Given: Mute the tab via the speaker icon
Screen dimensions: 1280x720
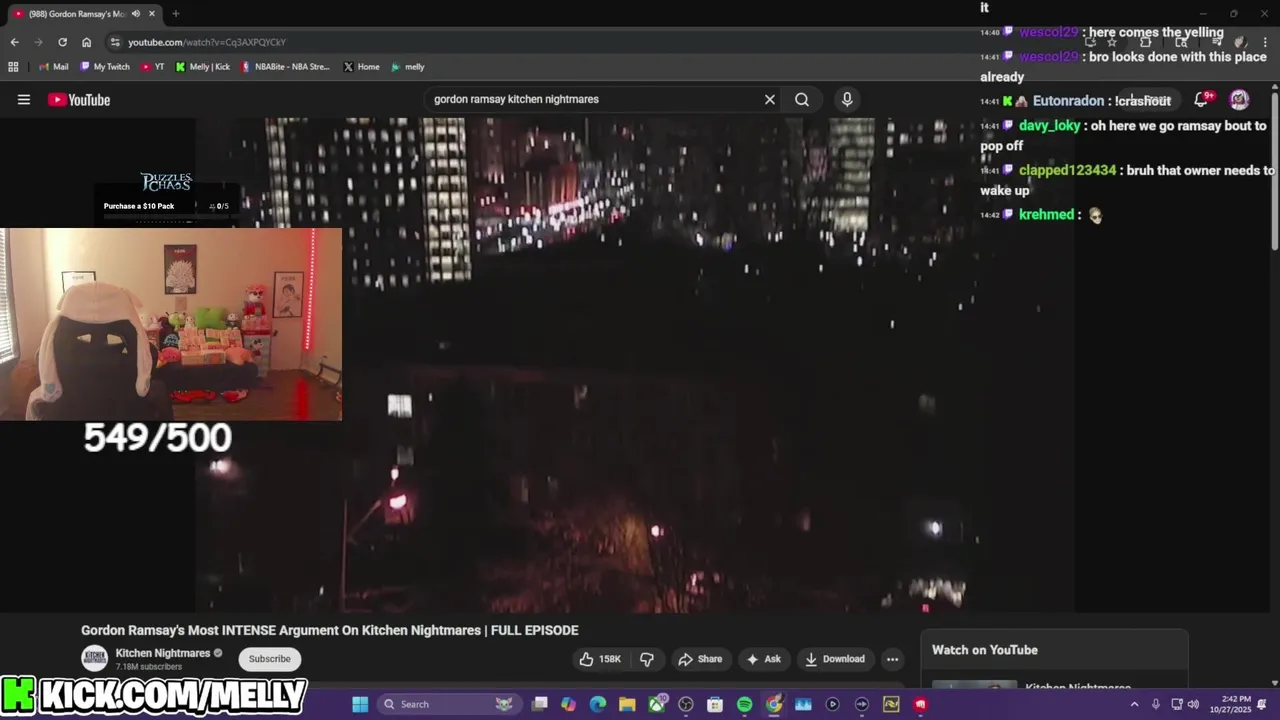Looking at the screenshot, I should [x=135, y=14].
